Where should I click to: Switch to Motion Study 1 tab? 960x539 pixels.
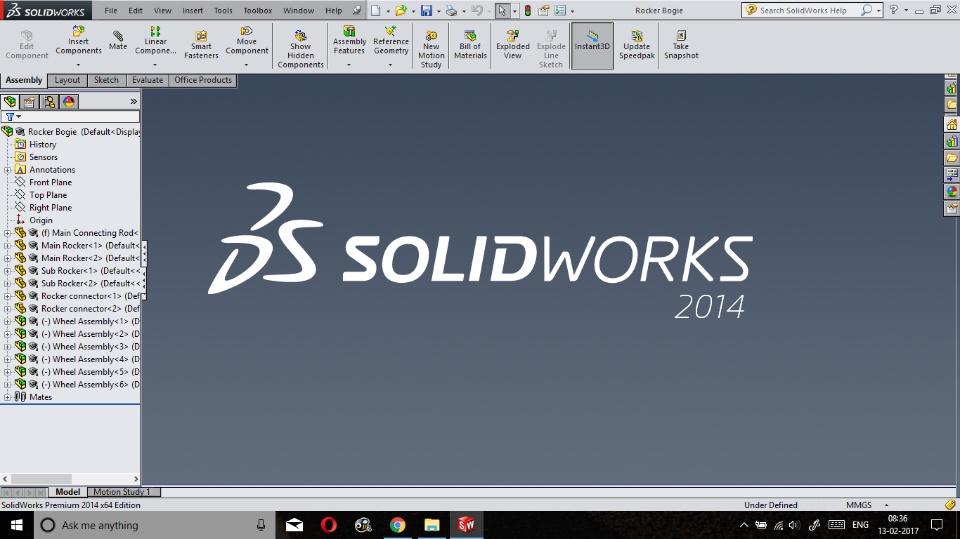(122, 492)
